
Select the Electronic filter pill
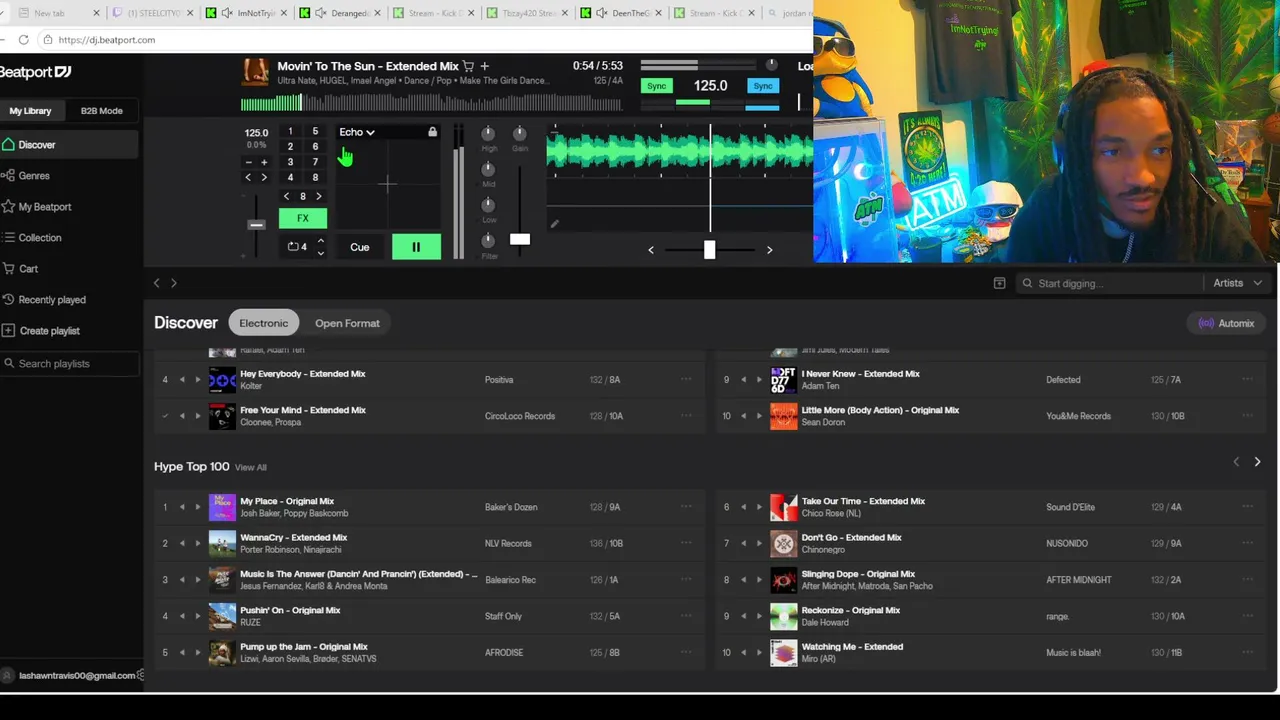click(263, 323)
